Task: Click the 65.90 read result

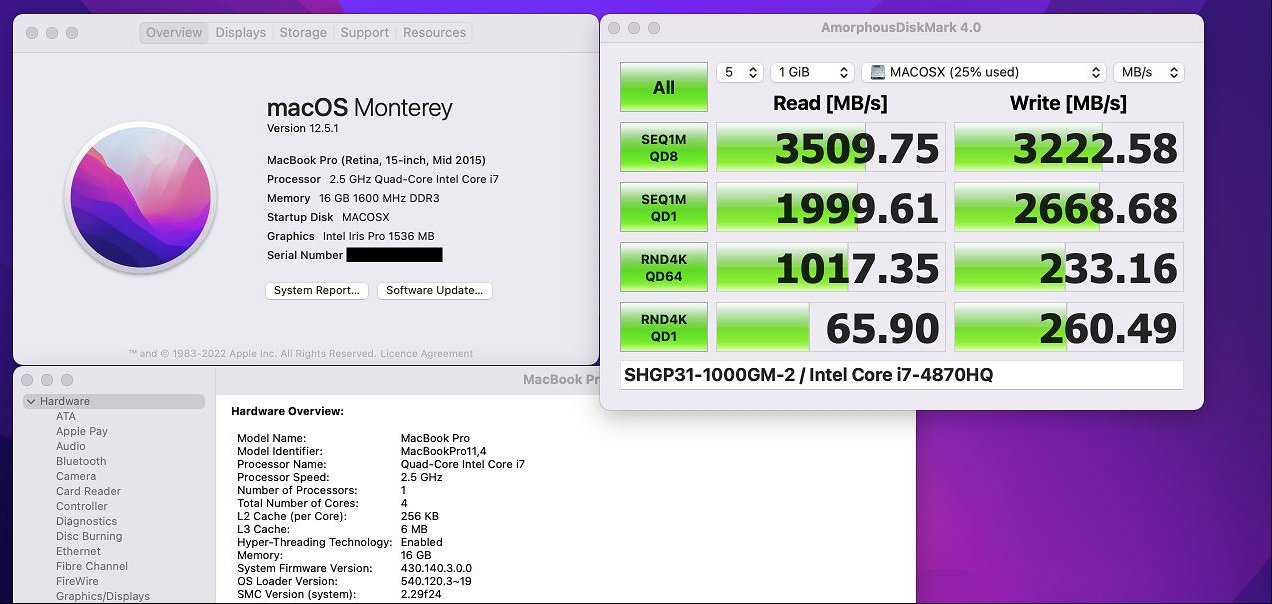Action: (x=831, y=327)
